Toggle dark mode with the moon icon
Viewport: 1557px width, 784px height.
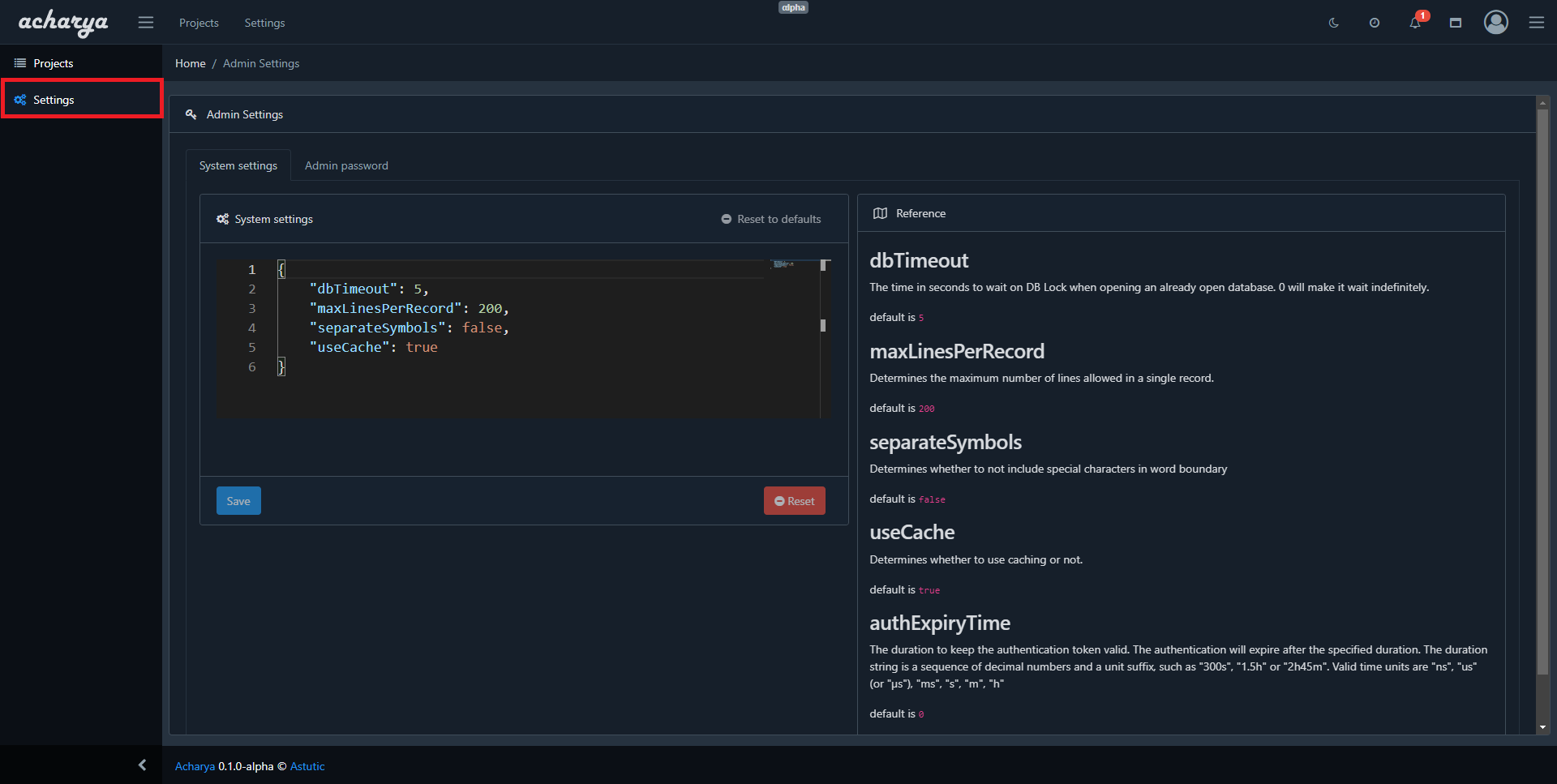click(x=1334, y=23)
